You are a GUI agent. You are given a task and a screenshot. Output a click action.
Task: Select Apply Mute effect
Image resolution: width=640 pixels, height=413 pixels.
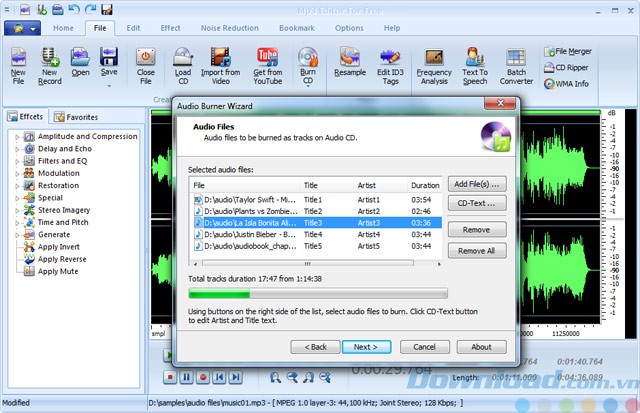point(58,271)
